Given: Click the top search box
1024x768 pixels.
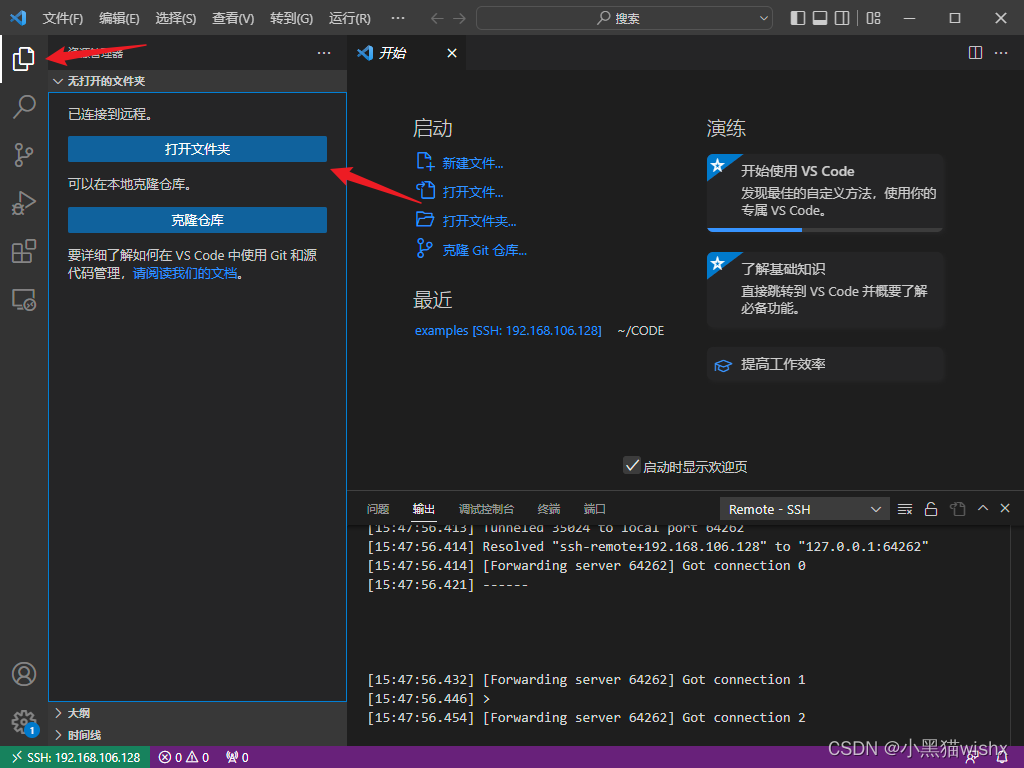Looking at the screenshot, I should click(623, 18).
